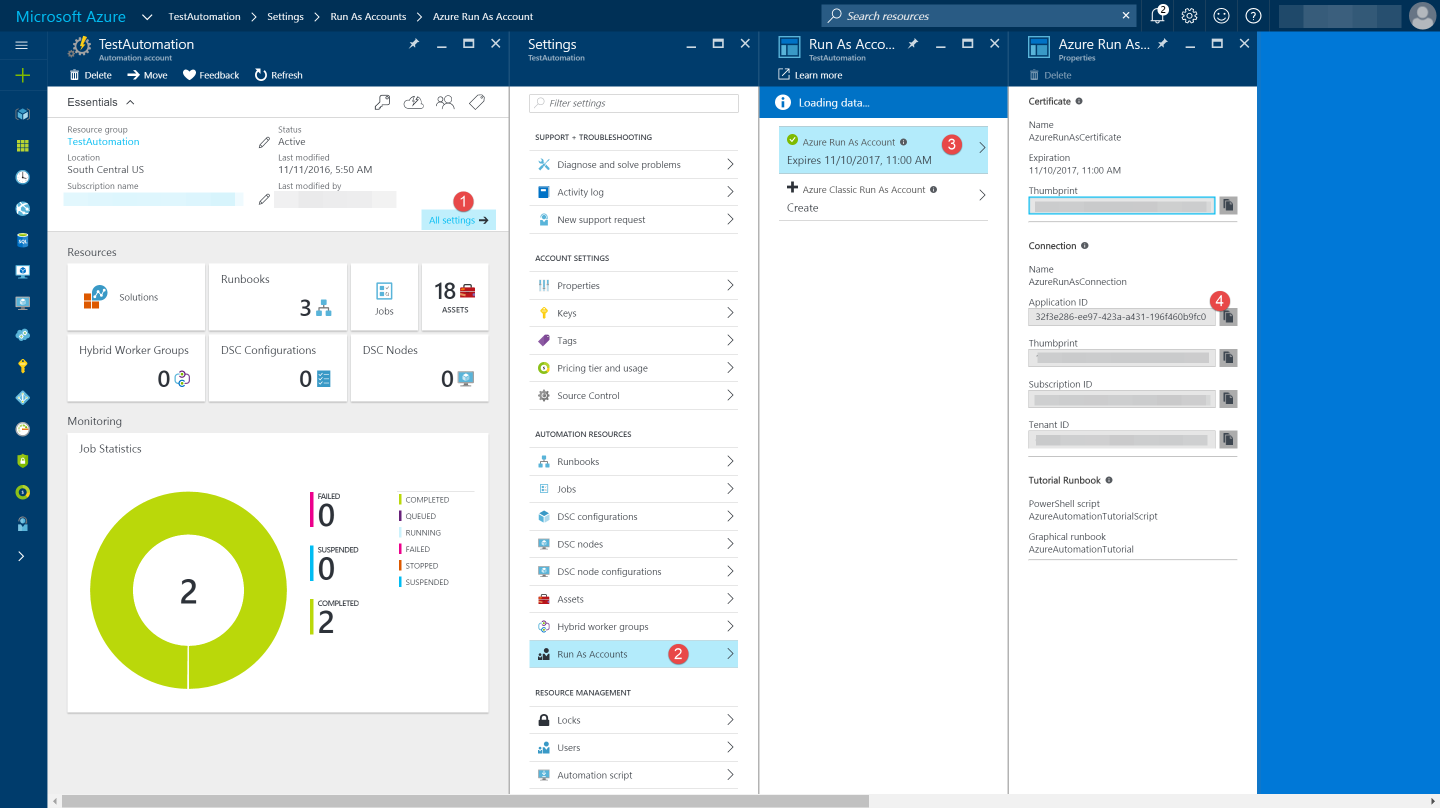Open the Azure breadcrumb dropdown chevron
Image resolution: width=1440 pixels, height=808 pixels.
147,16
